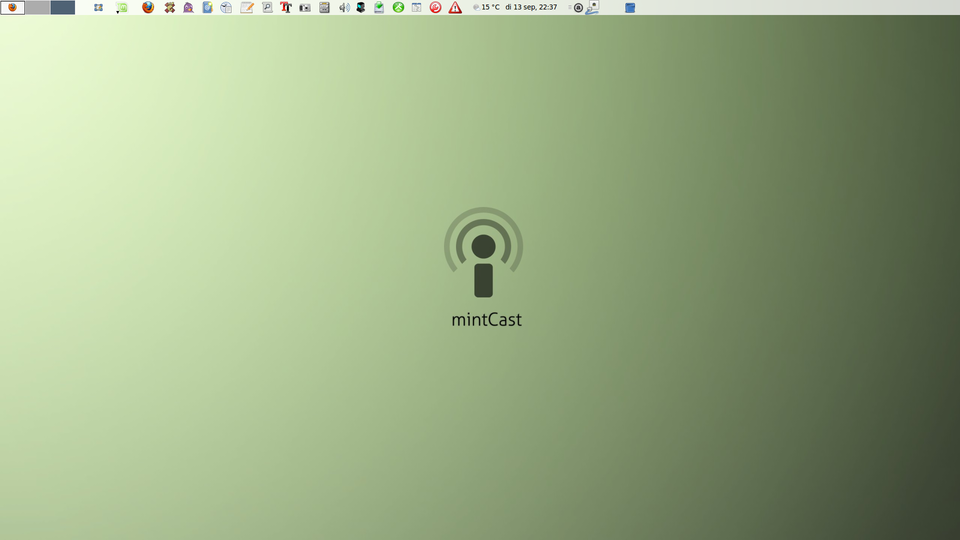Open the clock-and-document panel icon
The width and height of the screenshot is (960, 540).
coord(226,7)
